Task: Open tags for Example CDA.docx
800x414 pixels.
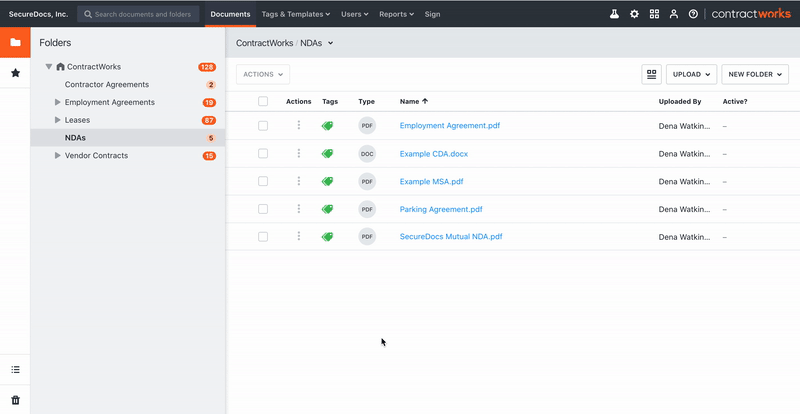Action: click(328, 153)
